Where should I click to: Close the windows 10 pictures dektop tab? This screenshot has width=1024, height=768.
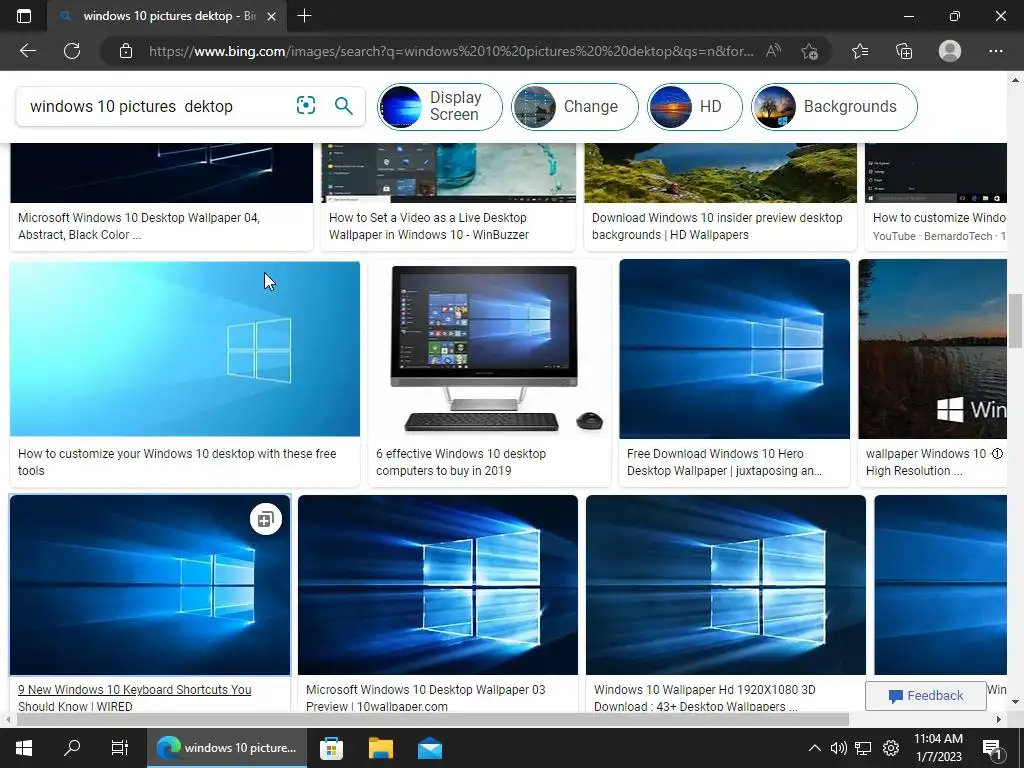click(x=272, y=16)
